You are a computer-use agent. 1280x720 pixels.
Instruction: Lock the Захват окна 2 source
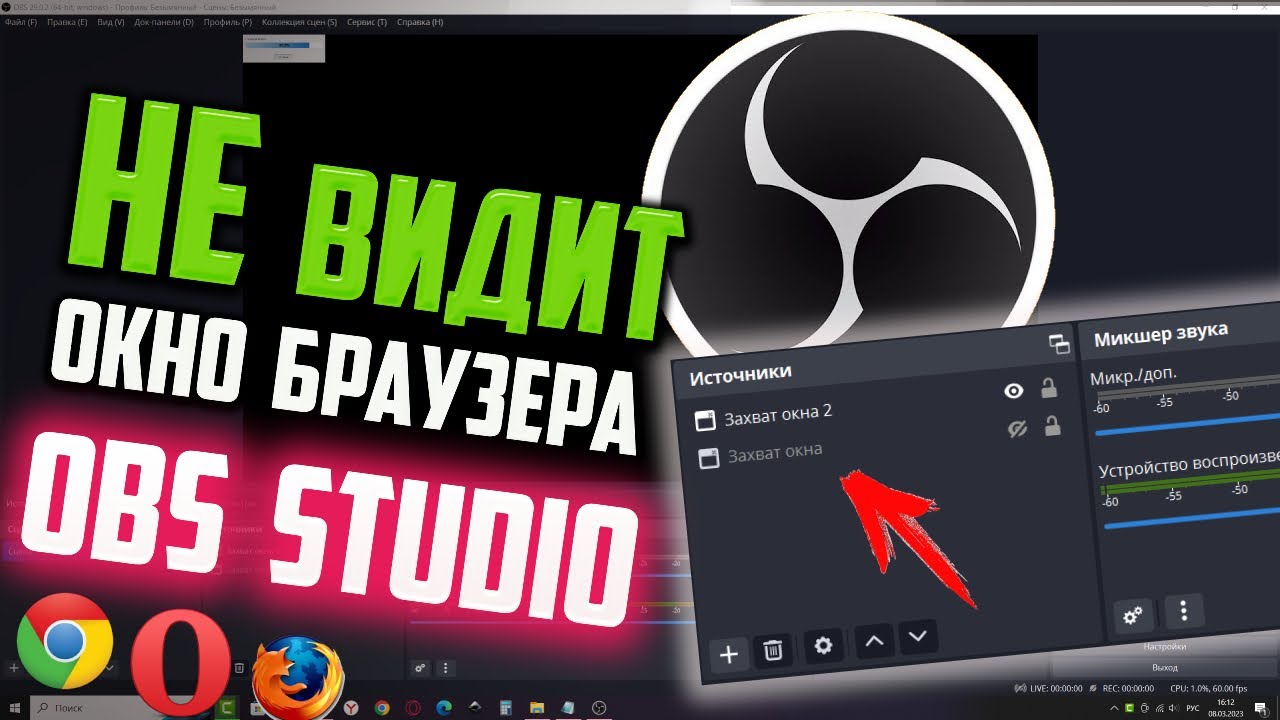tap(1049, 388)
